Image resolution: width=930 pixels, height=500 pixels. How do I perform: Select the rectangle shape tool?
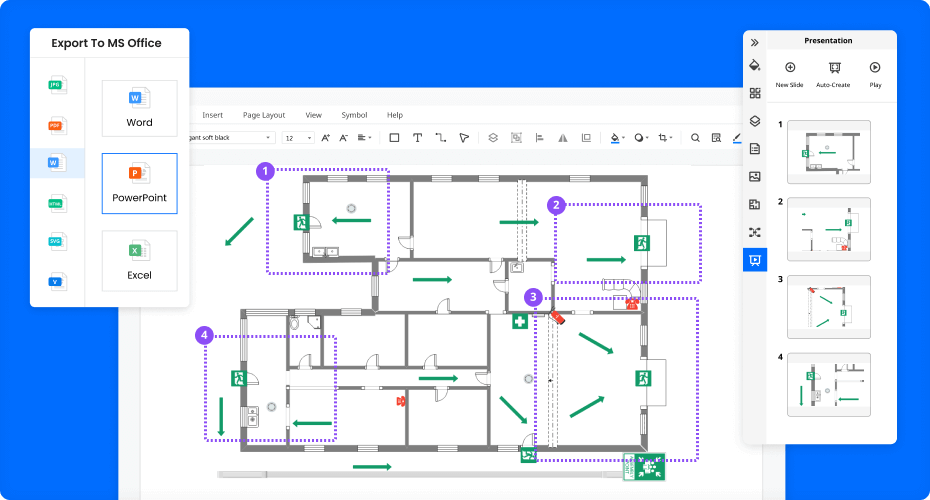click(x=394, y=138)
